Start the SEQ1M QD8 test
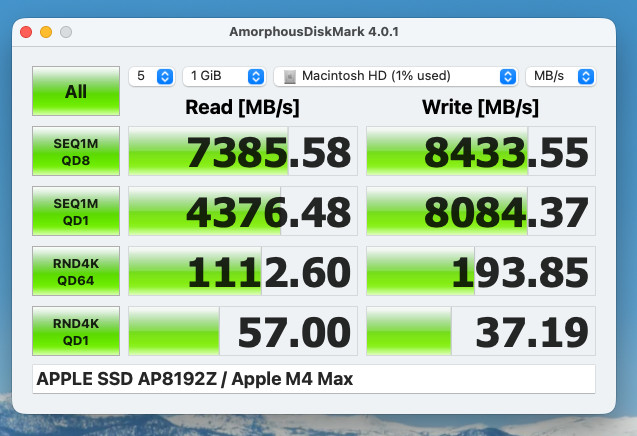The height and width of the screenshot is (436, 637). pos(76,151)
